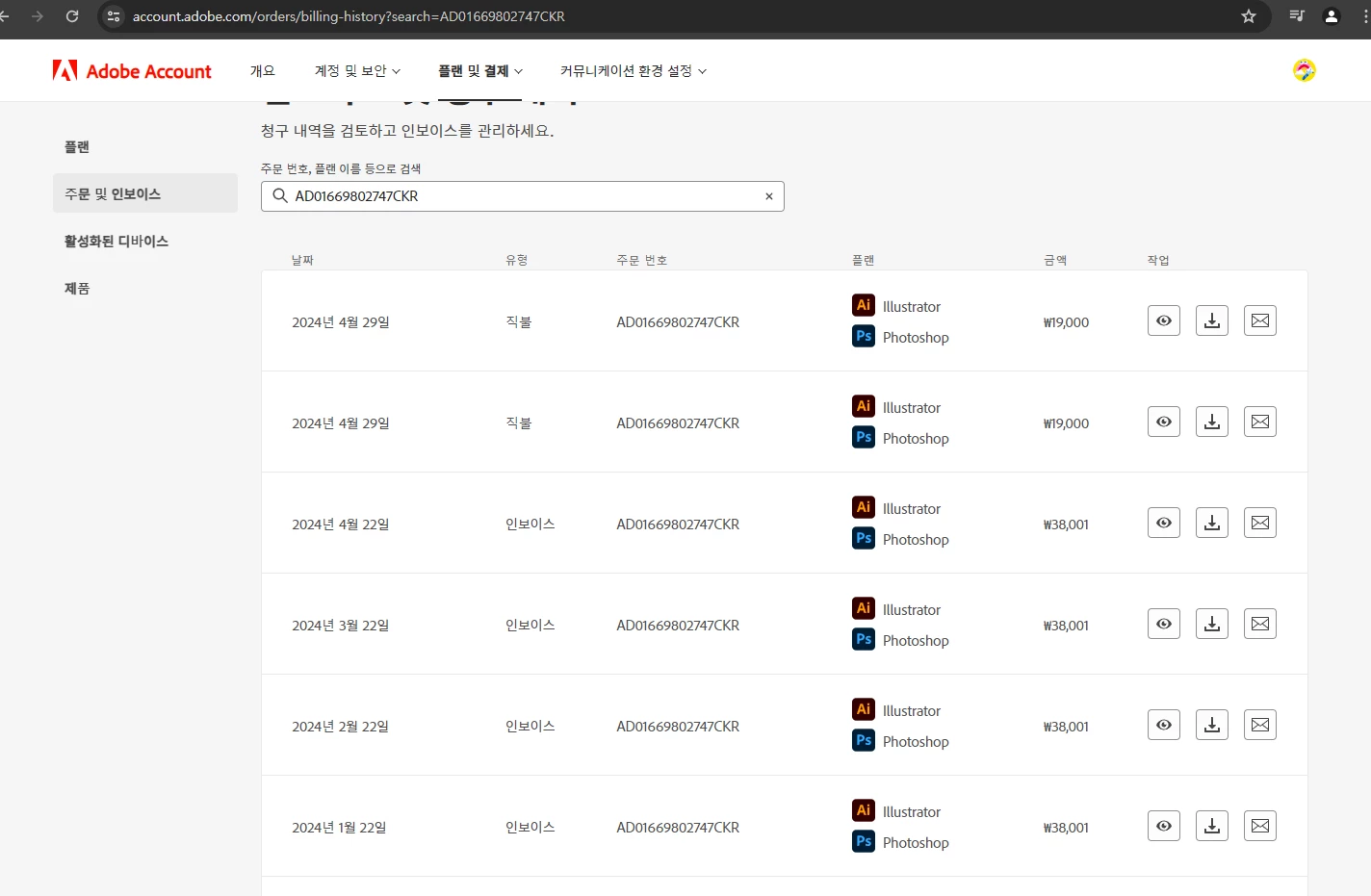Viewport: 1371px width, 896px height.
Task: Click Photoshop label in 1월 22일 row
Action: [916, 843]
